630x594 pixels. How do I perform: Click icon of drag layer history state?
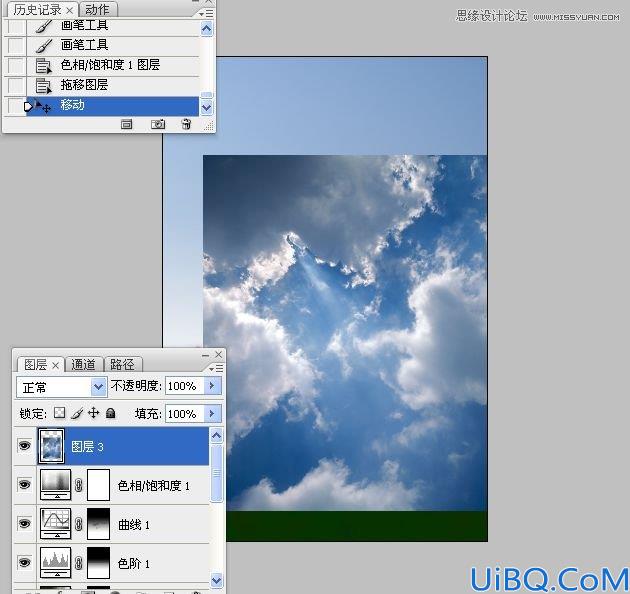click(x=43, y=85)
